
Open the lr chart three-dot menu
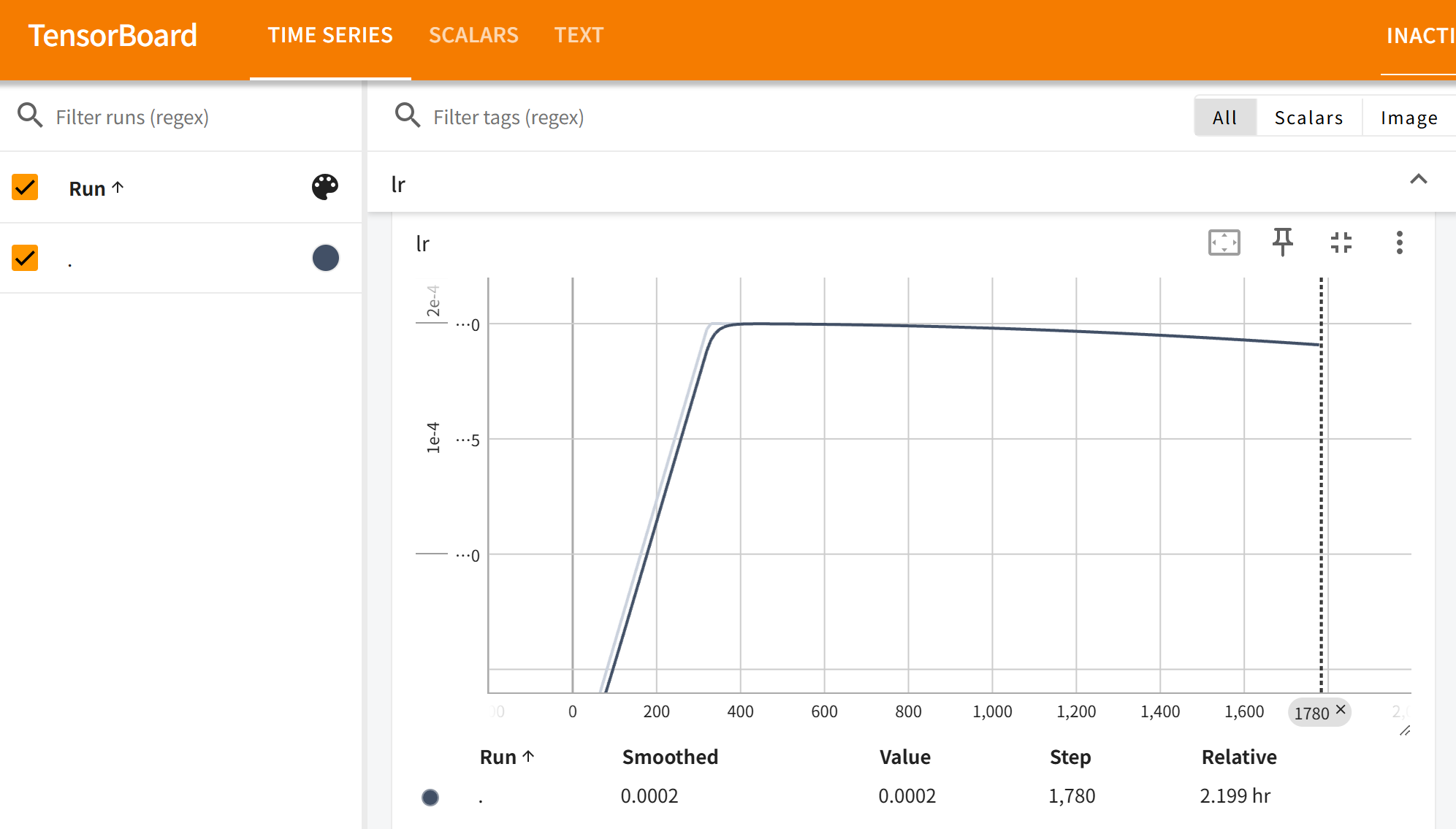pos(1399,242)
